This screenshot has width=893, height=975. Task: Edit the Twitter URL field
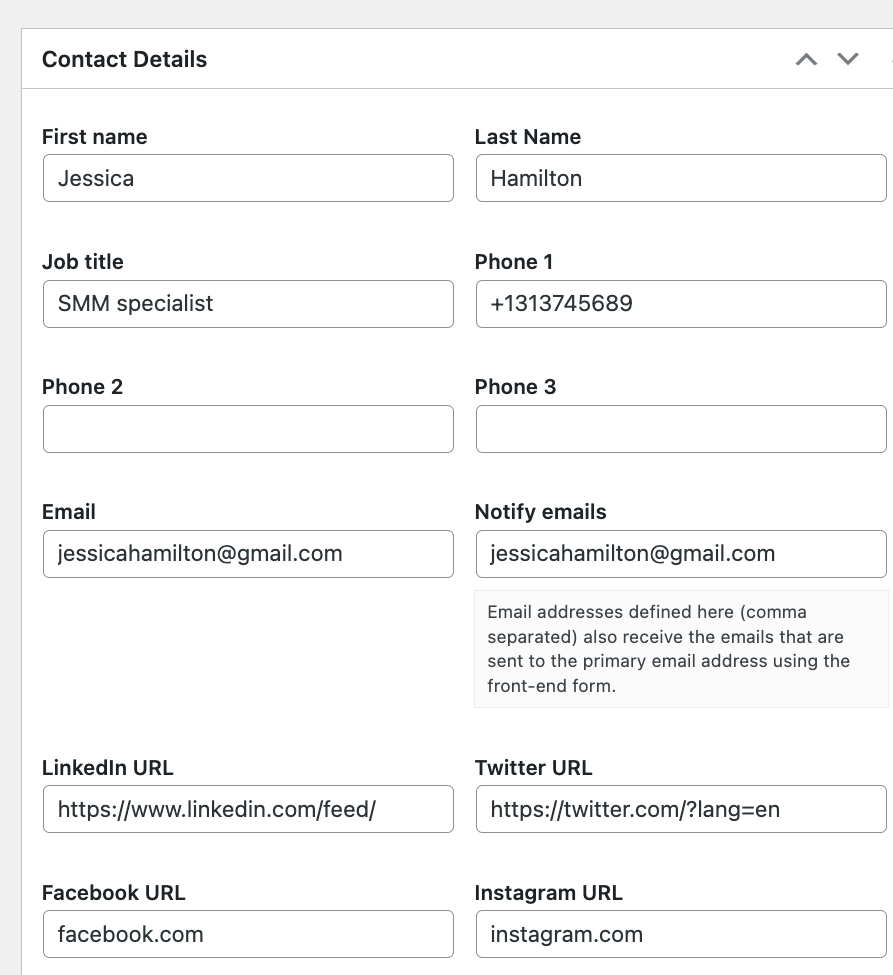pyautogui.click(x=681, y=809)
